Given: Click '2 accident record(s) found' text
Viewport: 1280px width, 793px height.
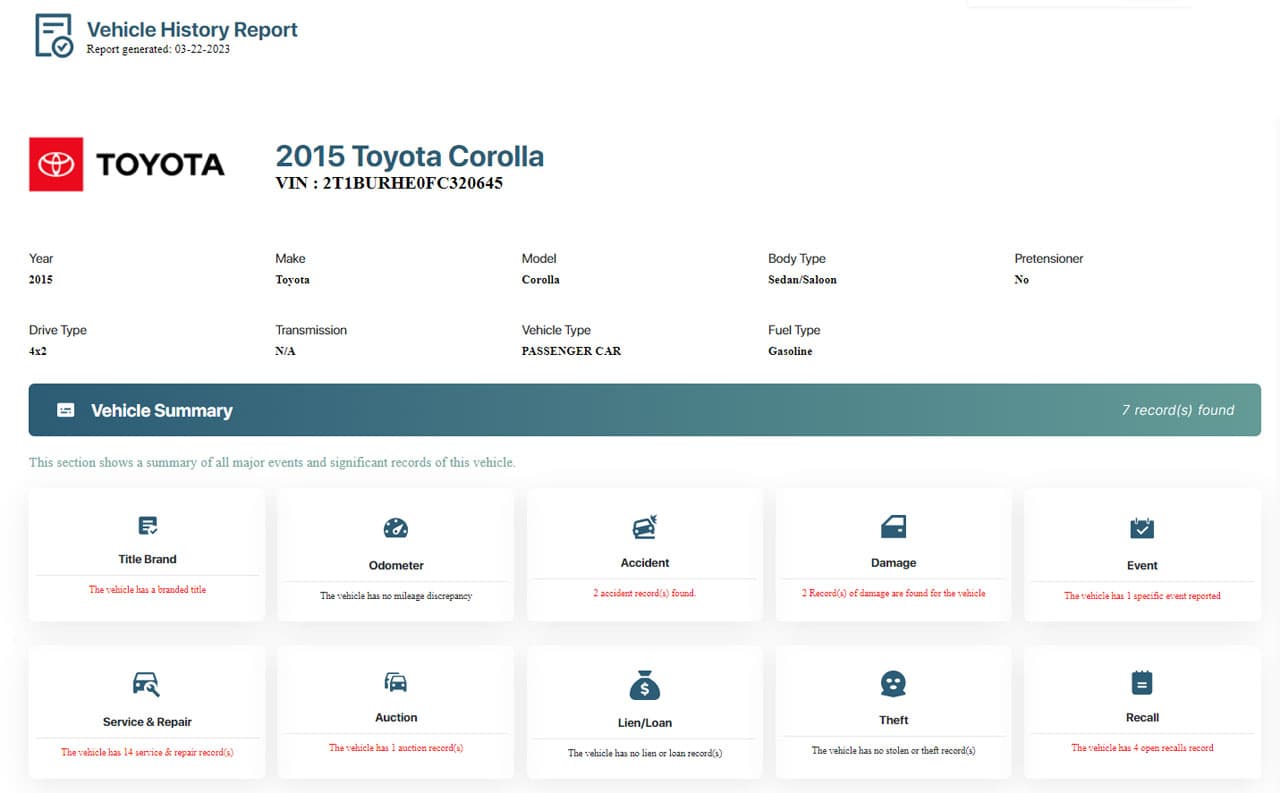Looking at the screenshot, I should click(644, 593).
